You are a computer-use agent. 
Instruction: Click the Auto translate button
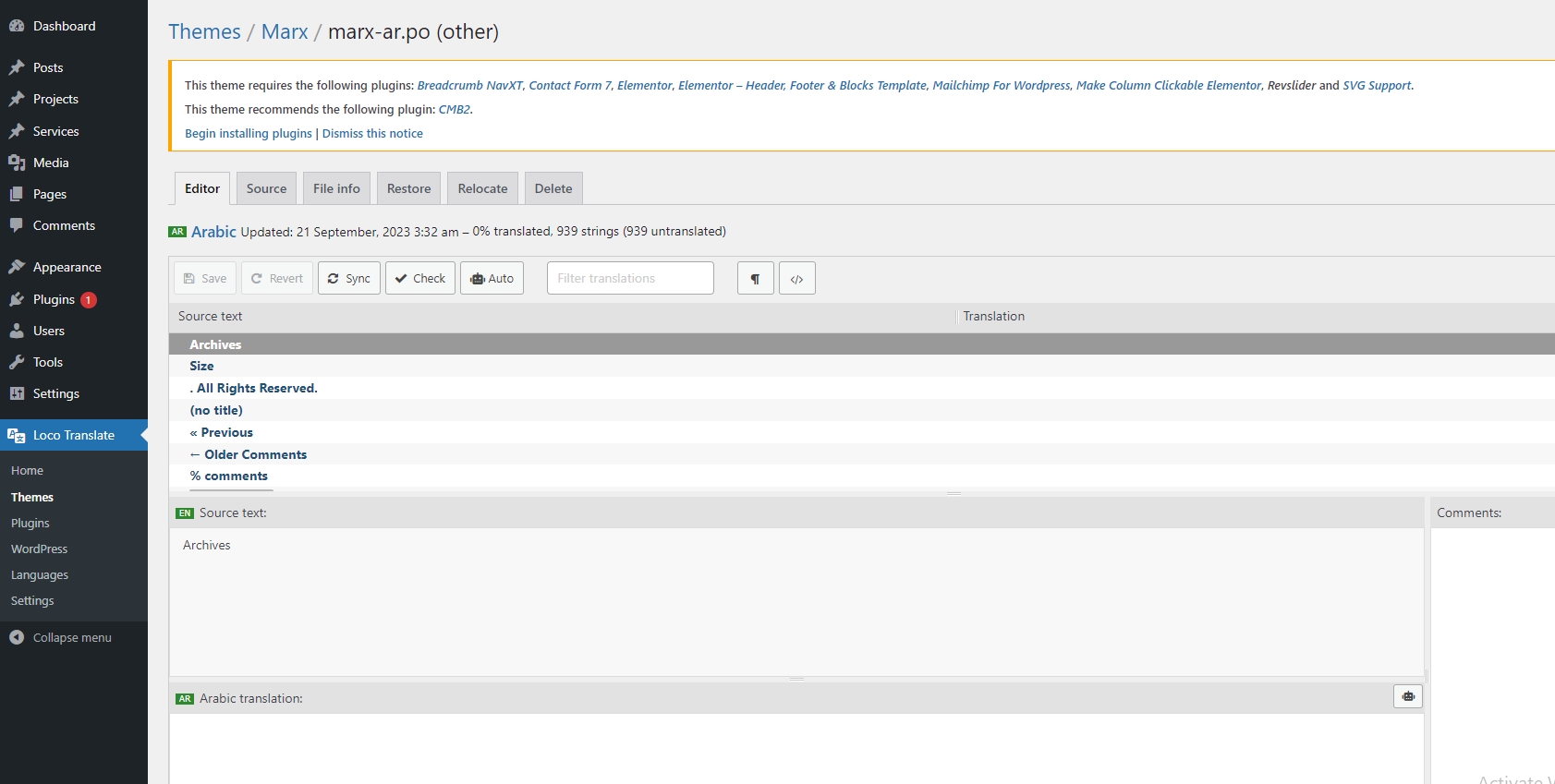492,279
